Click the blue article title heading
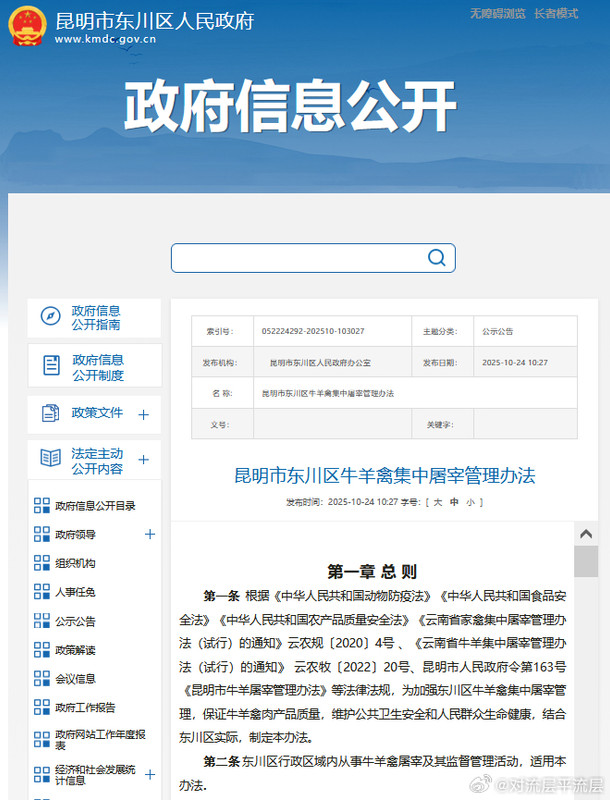This screenshot has height=800, width=610. [x=385, y=476]
